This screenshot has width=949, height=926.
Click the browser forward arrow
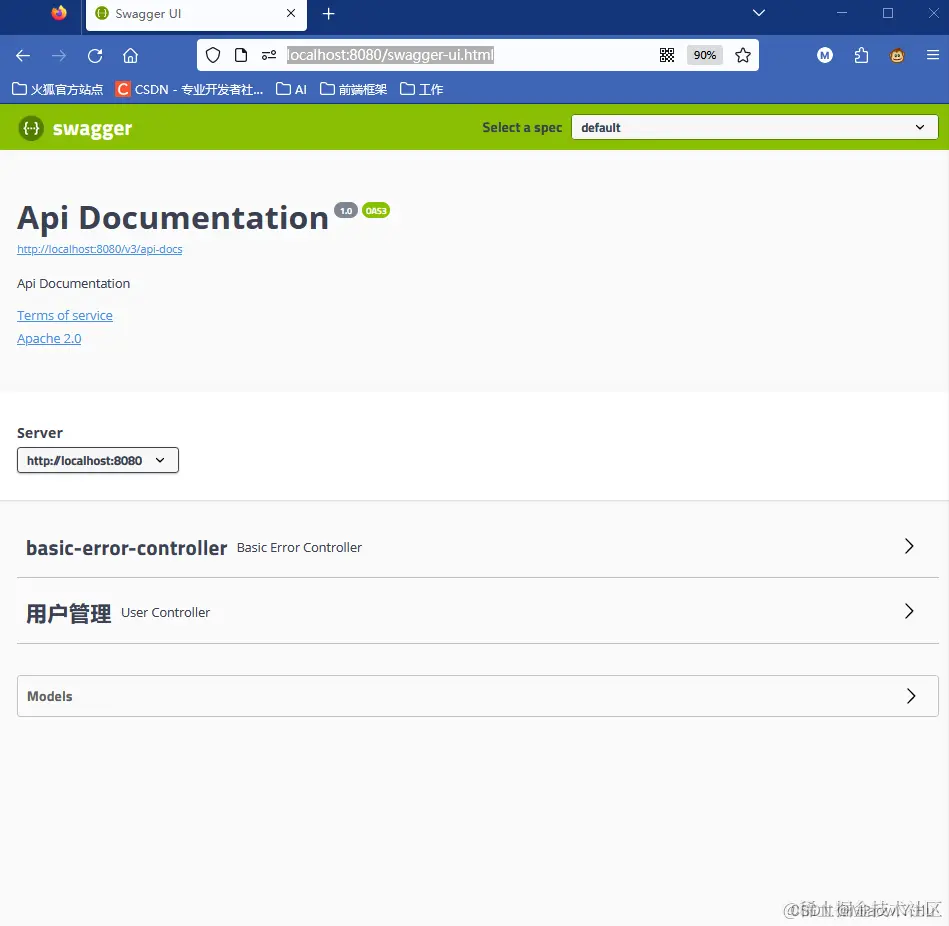pyautogui.click(x=59, y=56)
